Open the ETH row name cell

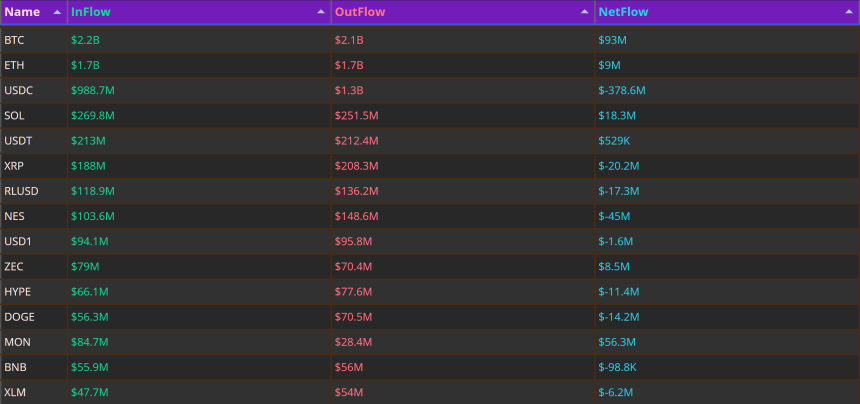[34, 65]
